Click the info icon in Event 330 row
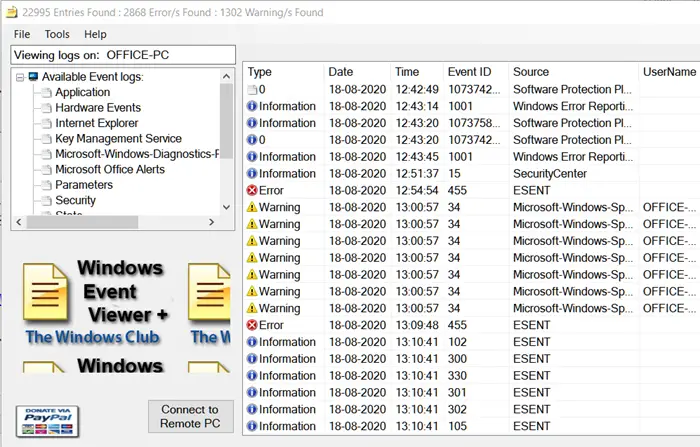This screenshot has width=700, height=447. coord(252,376)
